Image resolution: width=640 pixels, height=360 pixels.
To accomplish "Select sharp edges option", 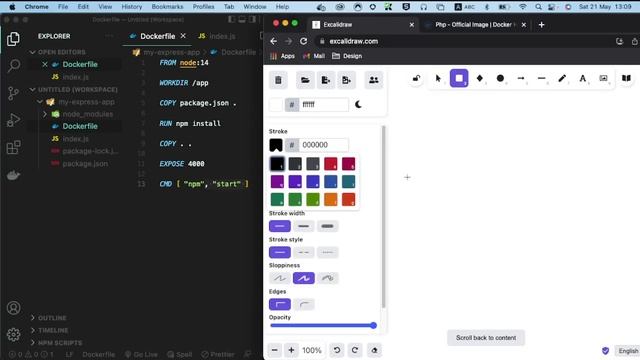I will [280, 304].
